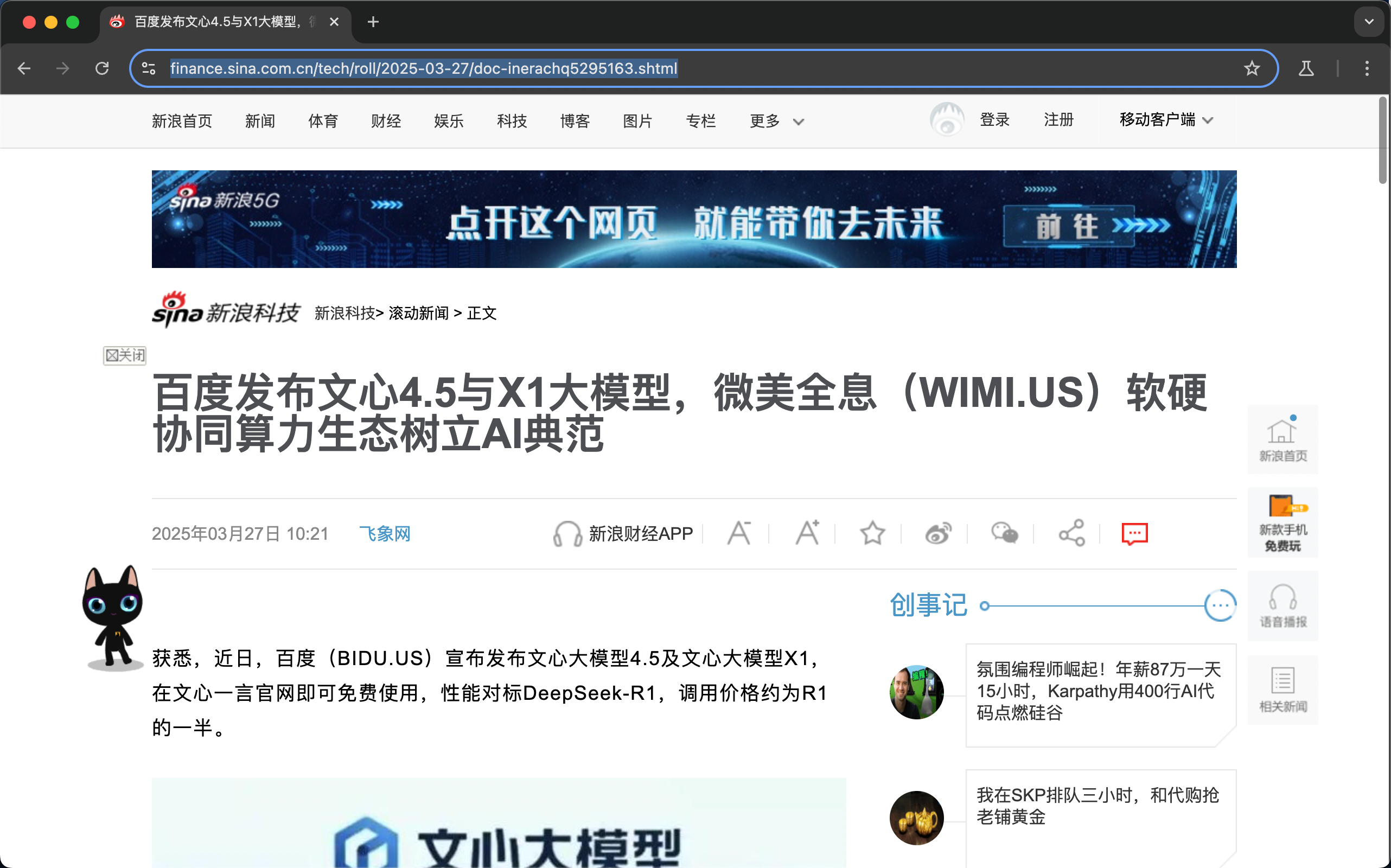Open article 我在SKP排队三小时
Screen dimensions: 1391x868
pyautogui.click(x=1097, y=806)
